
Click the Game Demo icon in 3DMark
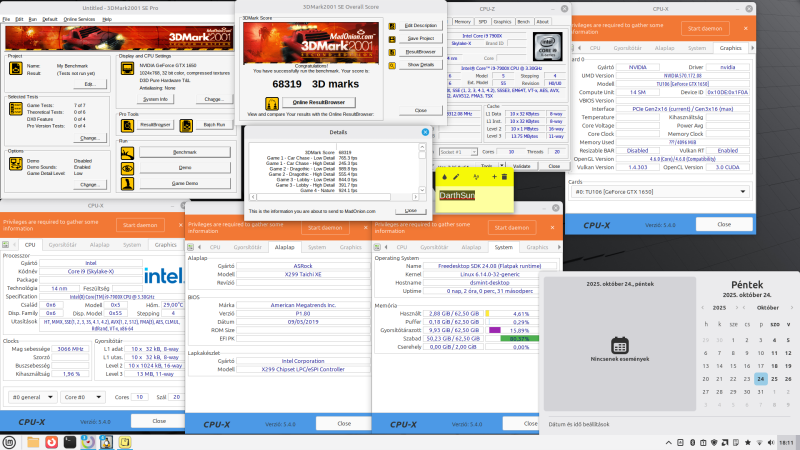click(127, 183)
